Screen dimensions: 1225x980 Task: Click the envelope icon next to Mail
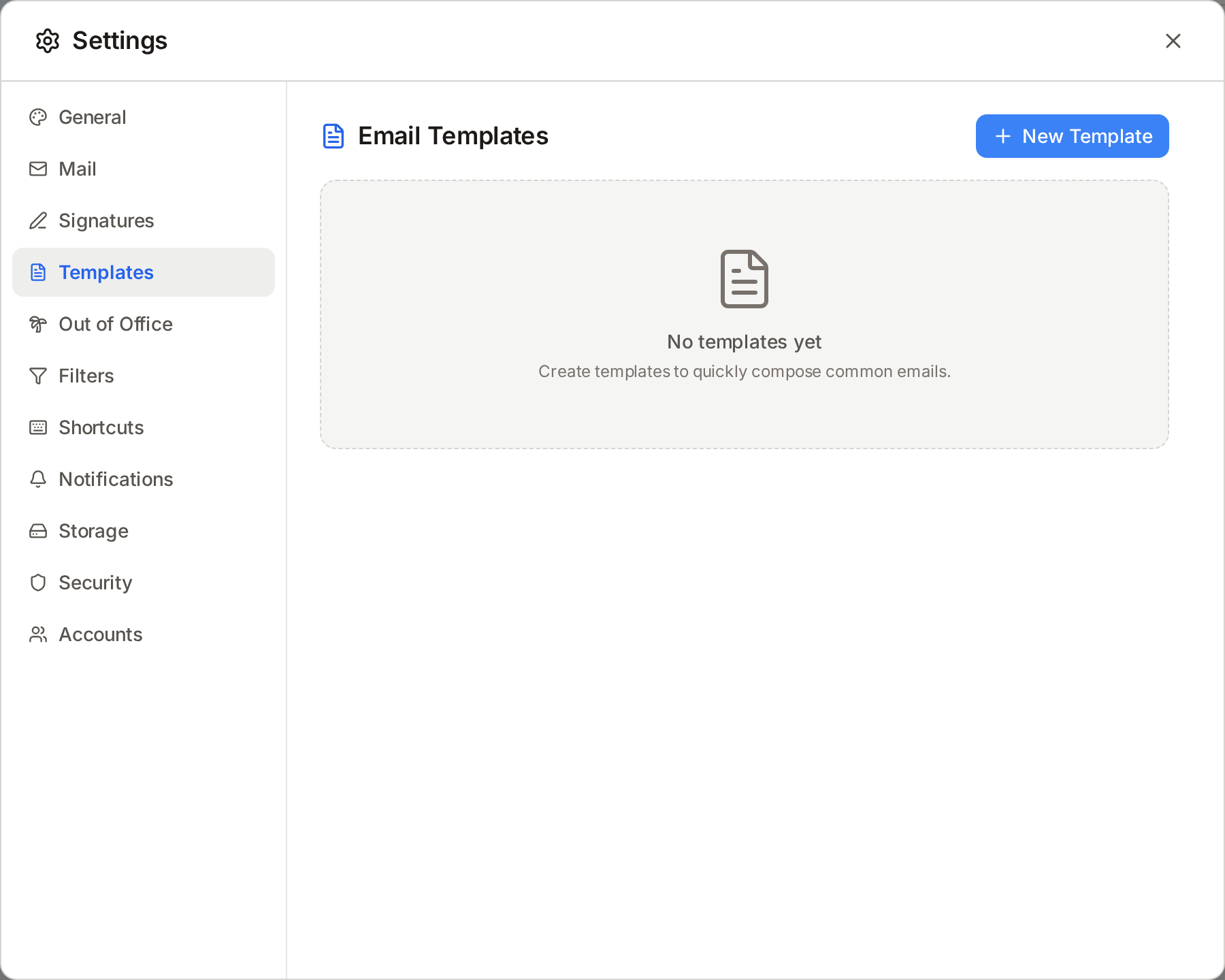click(x=38, y=169)
